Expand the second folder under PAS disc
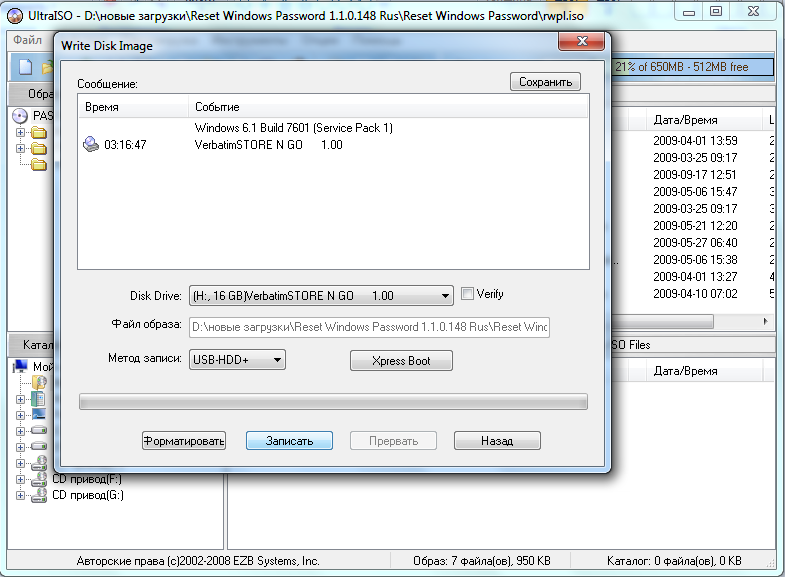Screen dimensions: 785x577 pyautogui.click(x=20, y=149)
